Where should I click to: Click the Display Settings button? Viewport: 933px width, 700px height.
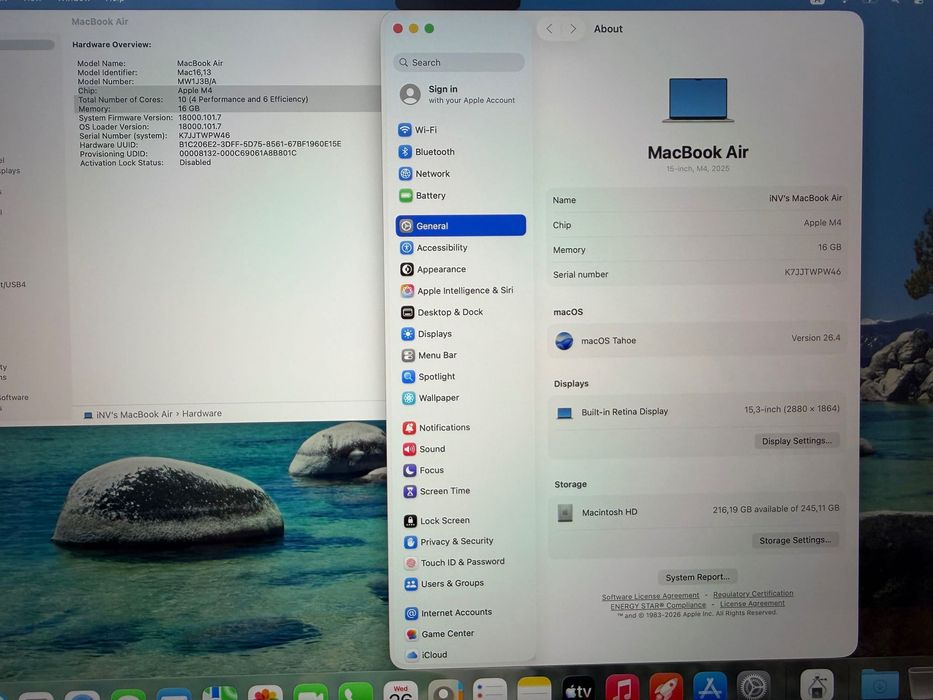(x=797, y=441)
